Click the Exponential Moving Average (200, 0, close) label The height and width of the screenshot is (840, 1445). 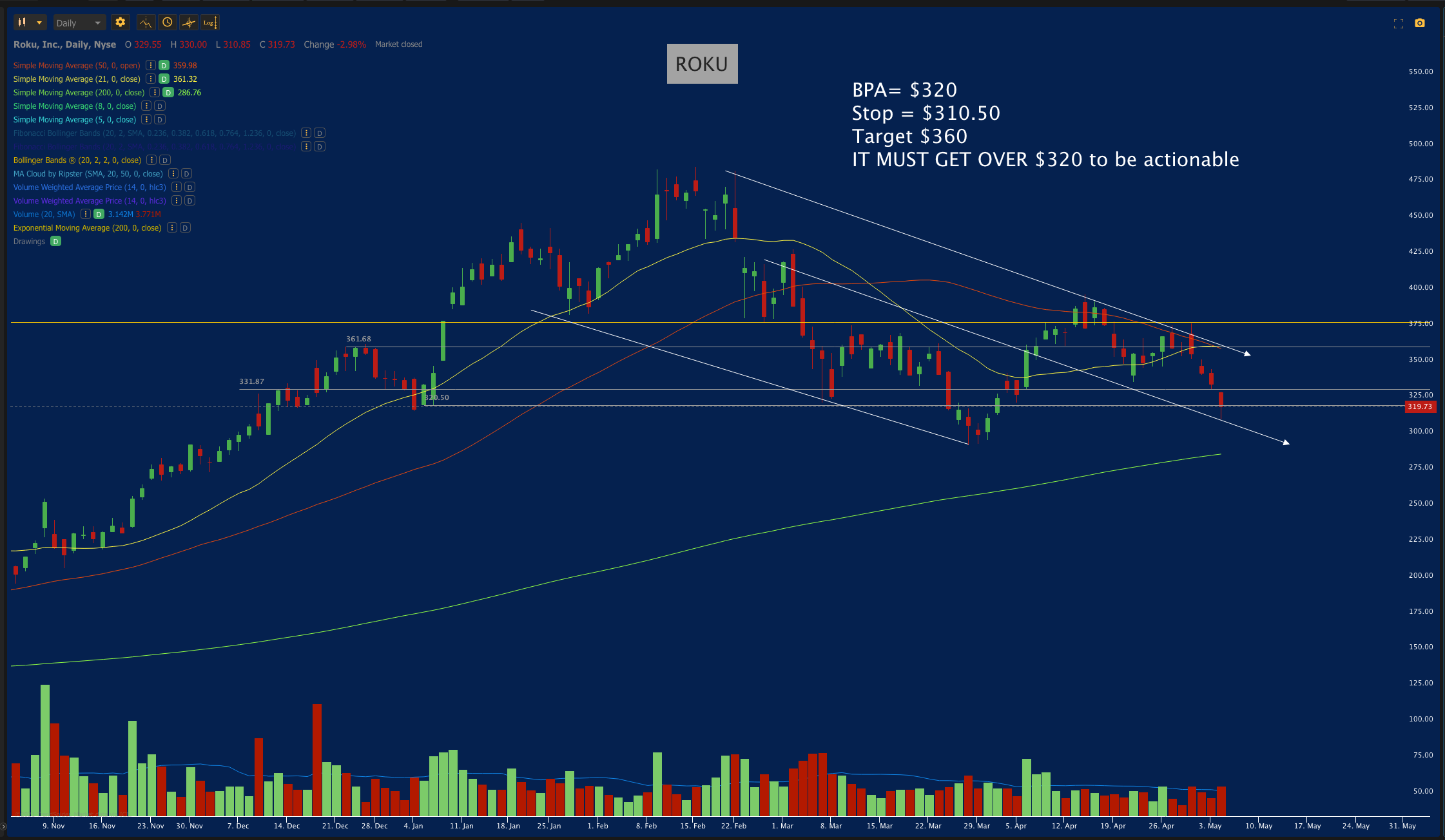click(x=88, y=227)
